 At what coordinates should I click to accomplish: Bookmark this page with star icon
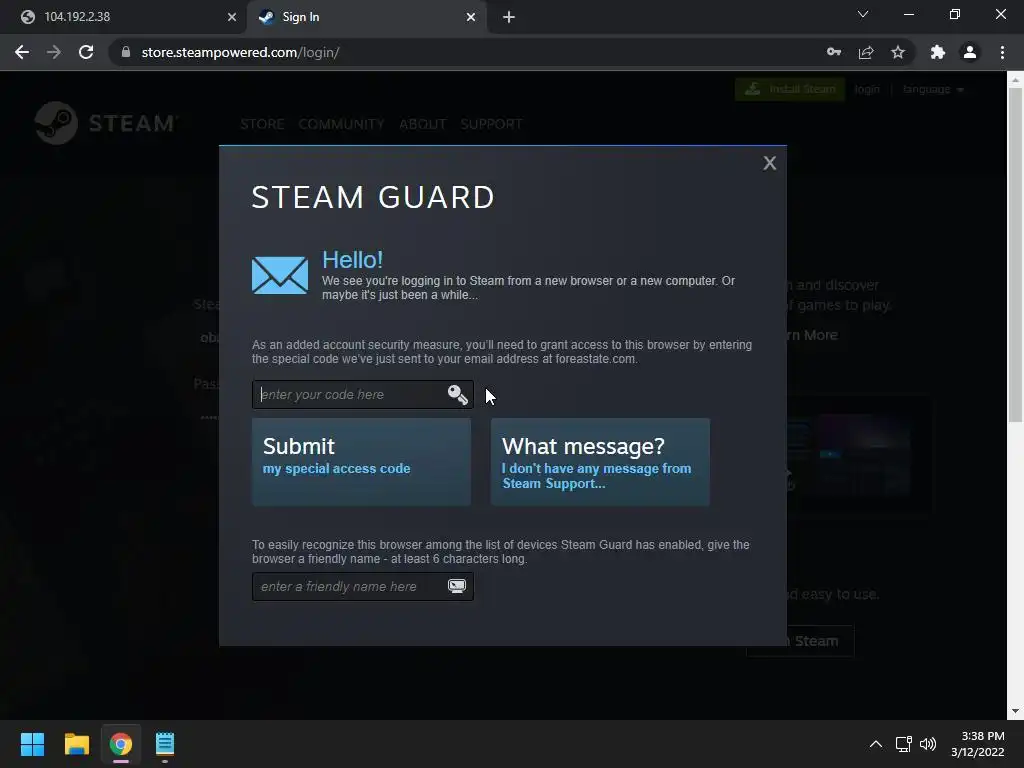coord(898,52)
